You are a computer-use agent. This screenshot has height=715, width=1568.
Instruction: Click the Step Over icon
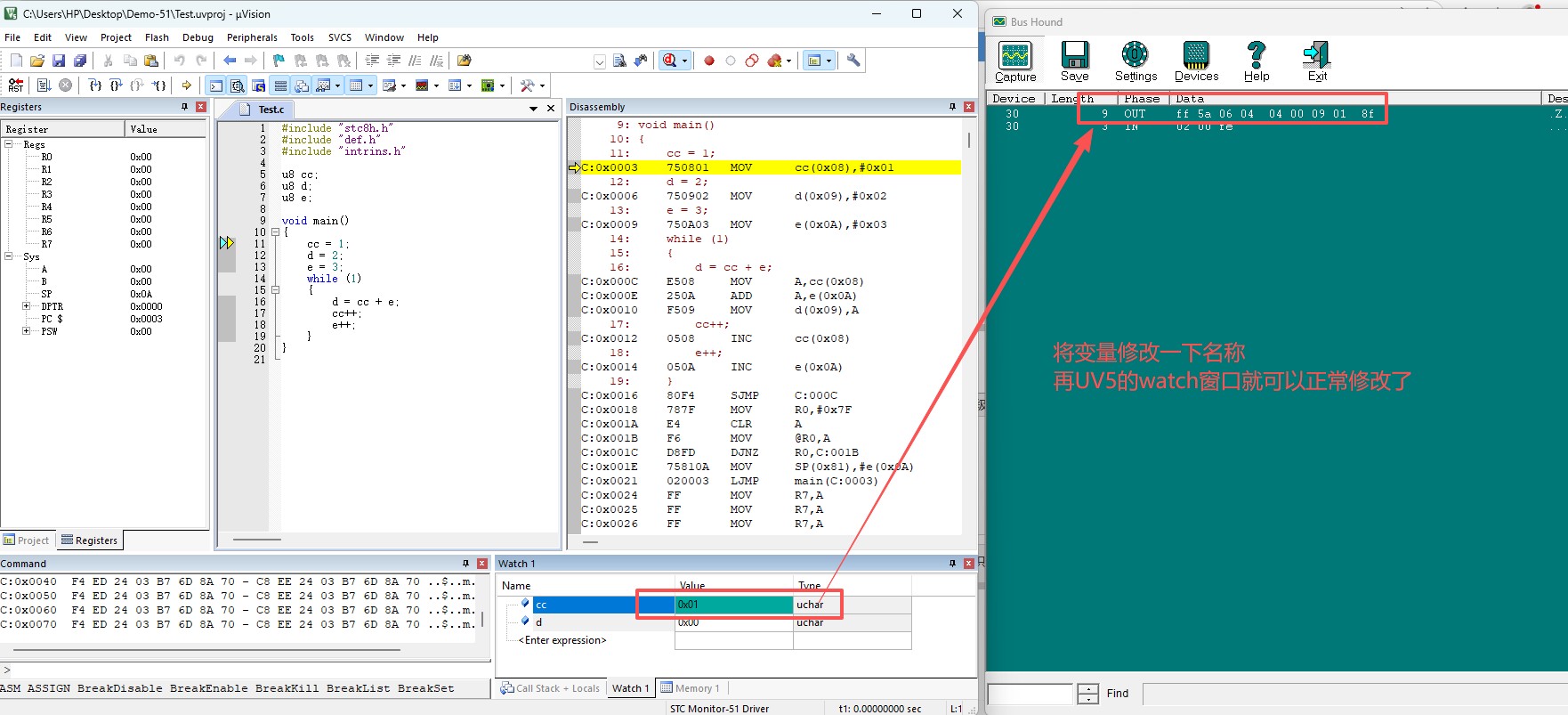[x=117, y=85]
